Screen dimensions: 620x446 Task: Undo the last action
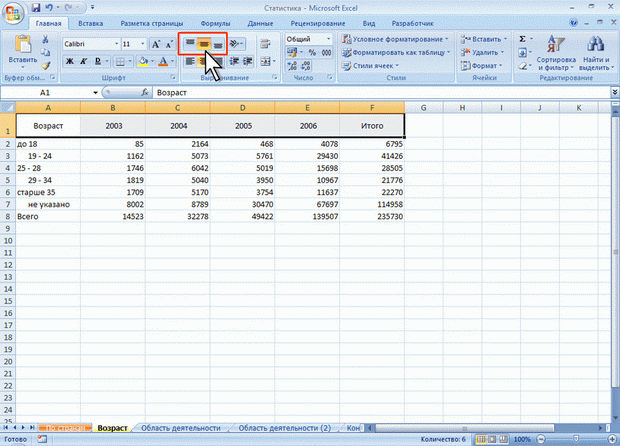pyautogui.click(x=49, y=7)
